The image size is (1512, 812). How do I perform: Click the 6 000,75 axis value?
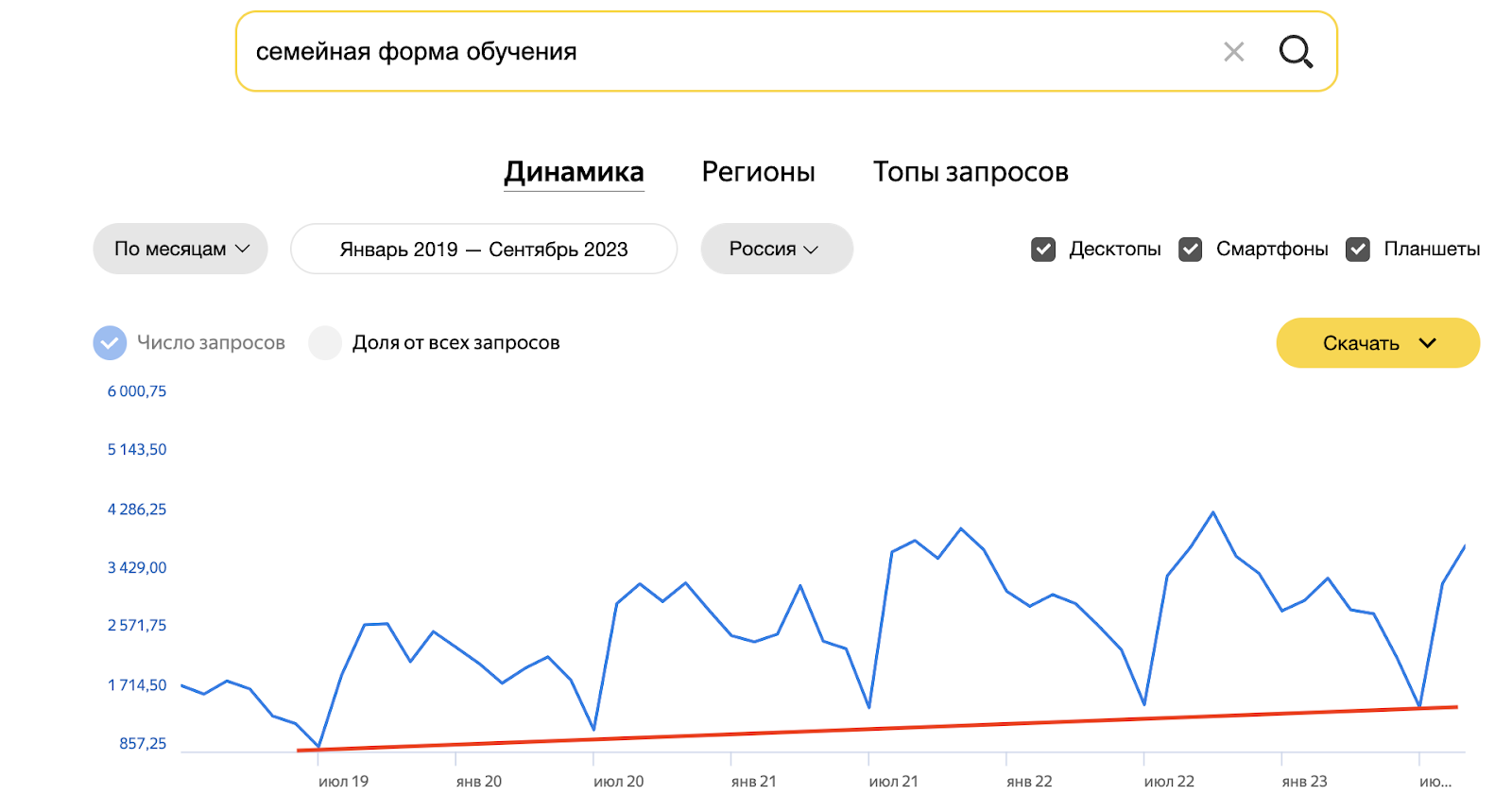[x=137, y=391]
